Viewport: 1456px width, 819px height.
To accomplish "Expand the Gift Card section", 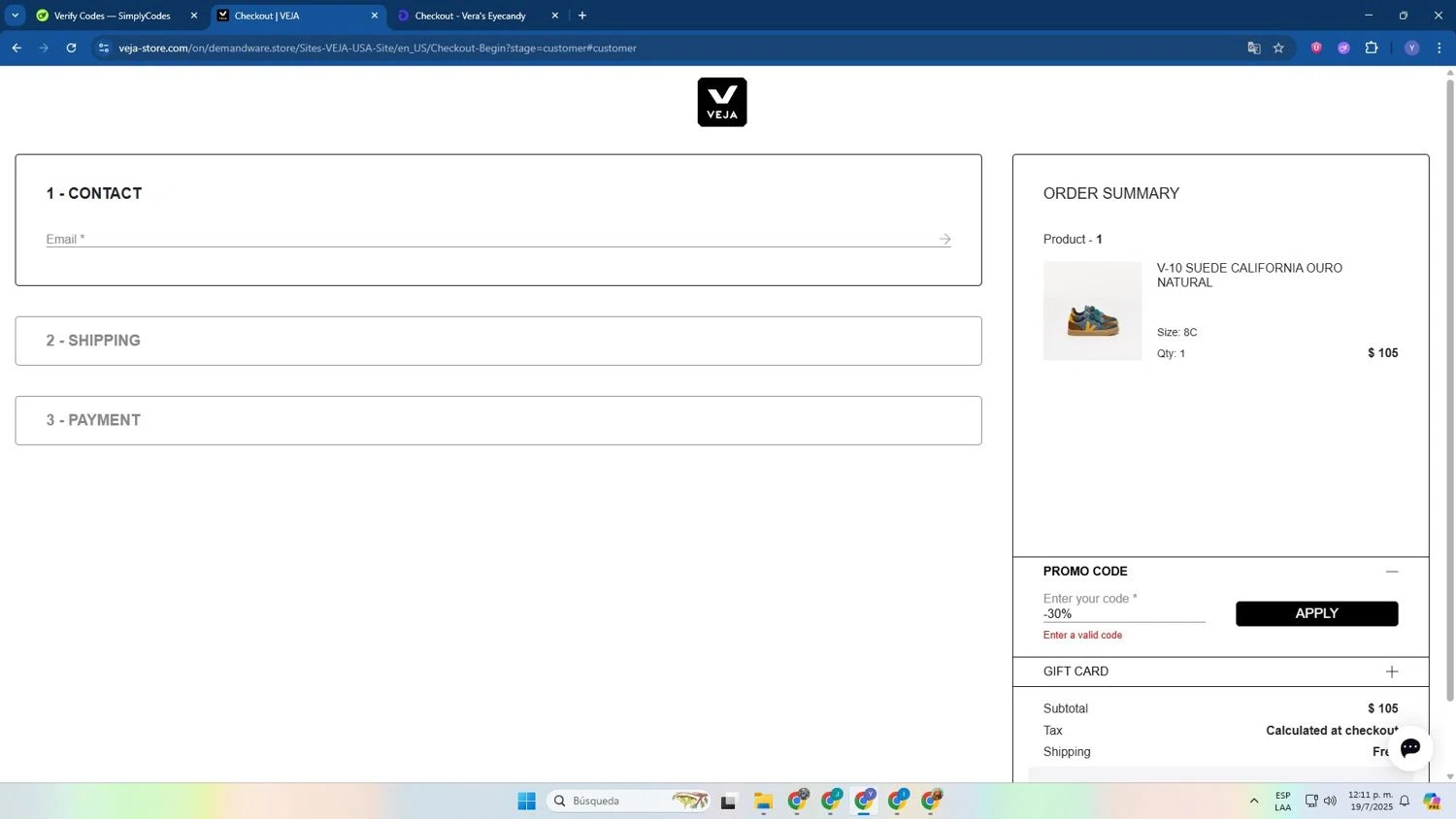I will tap(1392, 672).
